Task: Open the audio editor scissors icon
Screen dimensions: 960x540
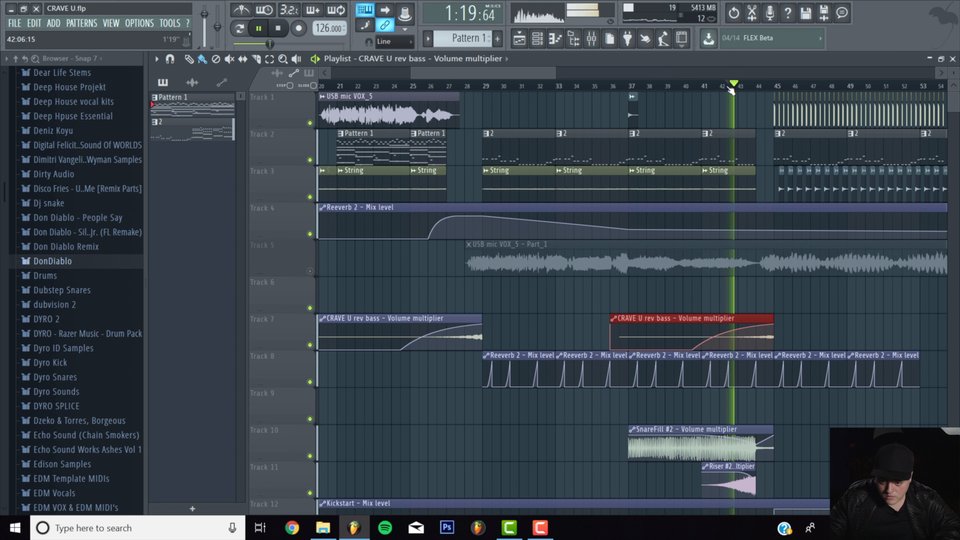Action: 752,12
